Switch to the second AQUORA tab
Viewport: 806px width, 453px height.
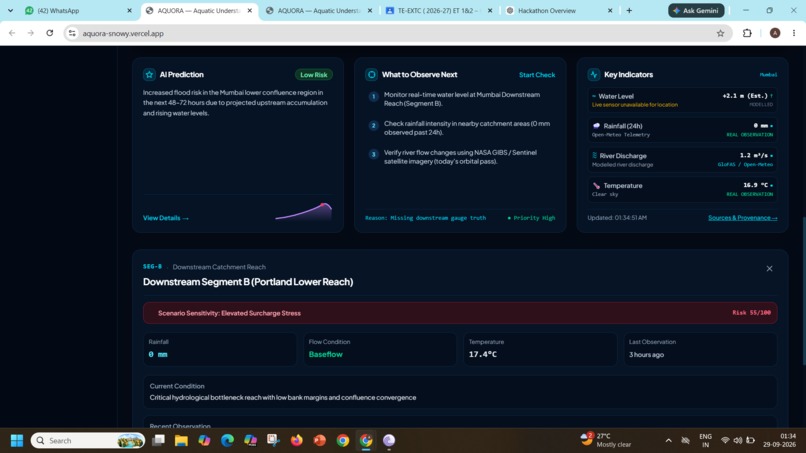[x=319, y=10]
